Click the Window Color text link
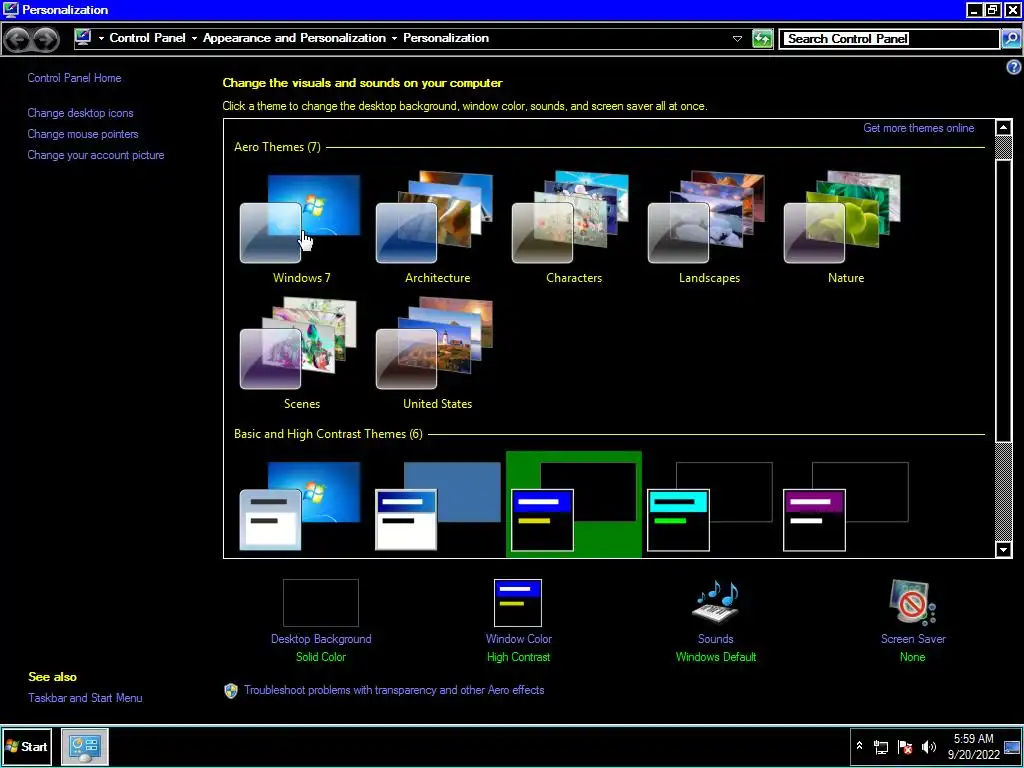Image resolution: width=1024 pixels, height=768 pixels. click(519, 639)
